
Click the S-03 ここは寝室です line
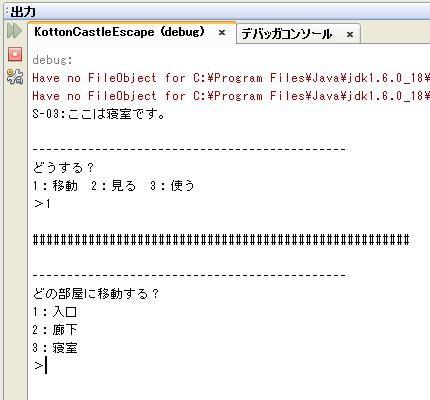coord(99,114)
